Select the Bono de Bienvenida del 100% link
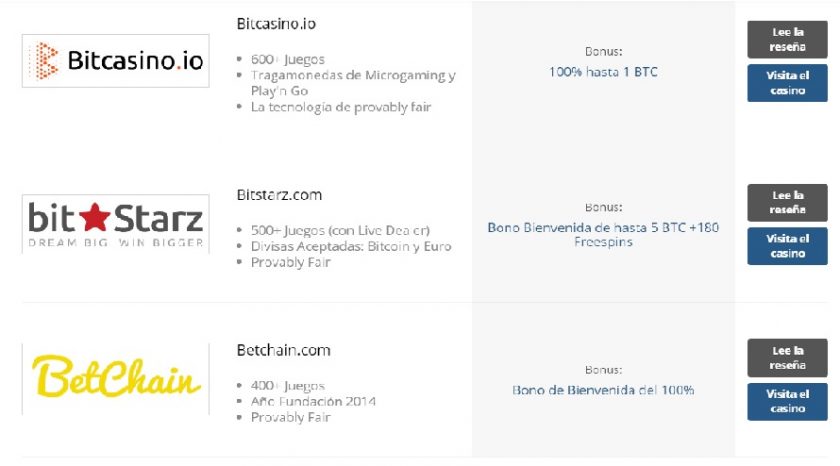Screen dimensions: 840x466 [603, 390]
